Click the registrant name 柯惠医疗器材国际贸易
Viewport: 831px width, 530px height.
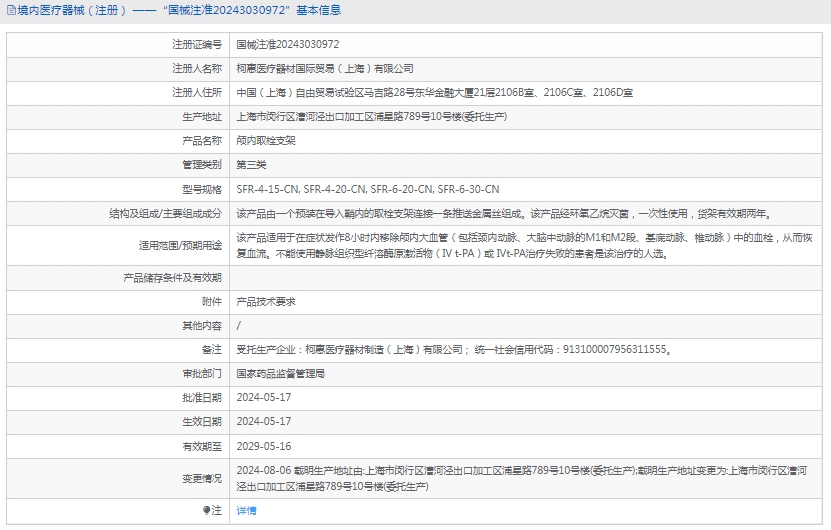[324, 69]
